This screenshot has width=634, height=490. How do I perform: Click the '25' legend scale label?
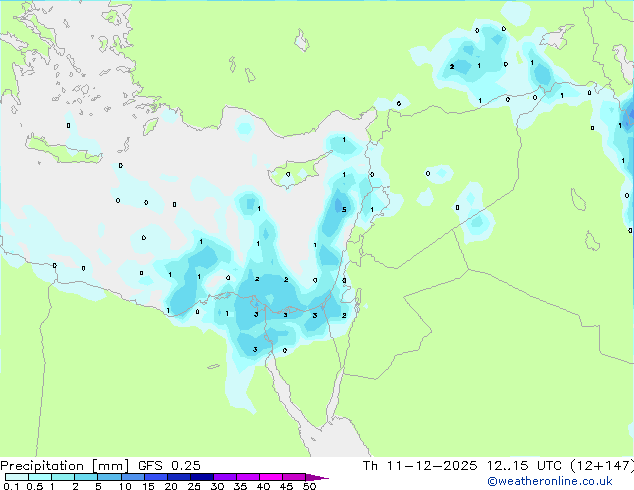click(194, 486)
